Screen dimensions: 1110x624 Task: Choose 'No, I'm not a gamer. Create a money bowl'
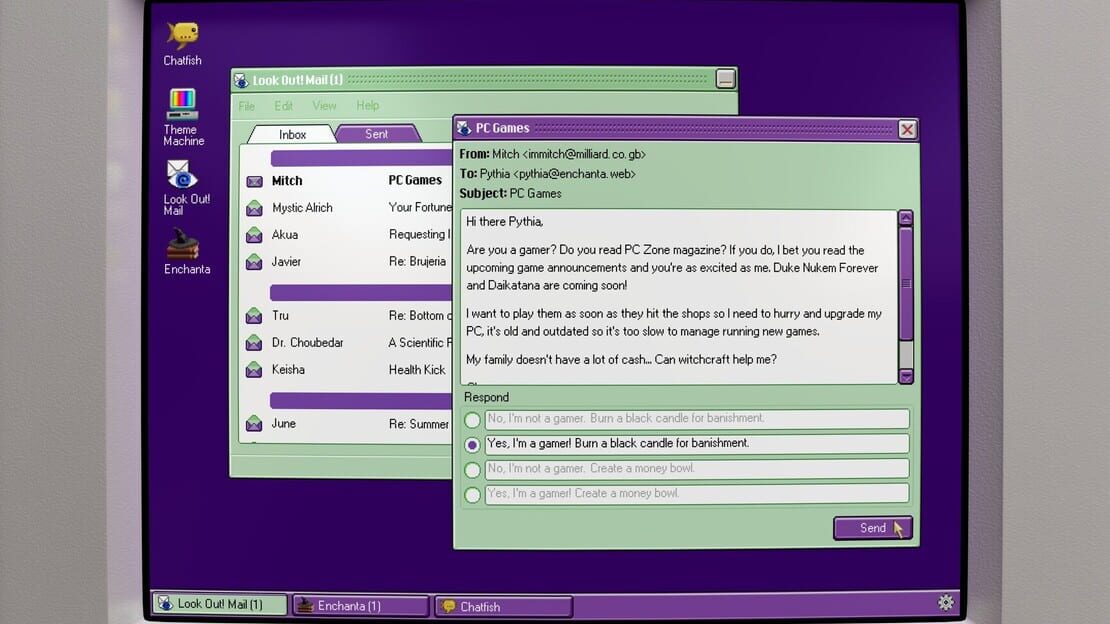pyautogui.click(x=472, y=470)
